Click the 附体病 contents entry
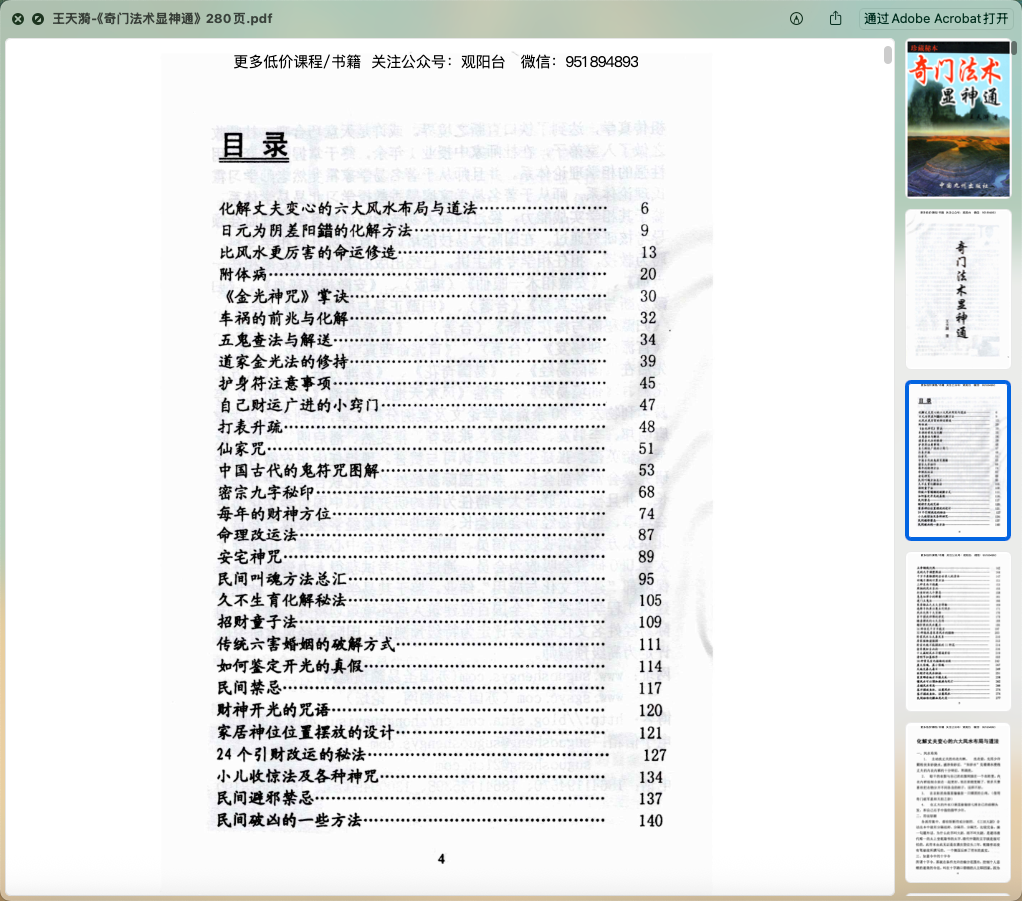Image resolution: width=1022 pixels, height=901 pixels. pos(243,274)
